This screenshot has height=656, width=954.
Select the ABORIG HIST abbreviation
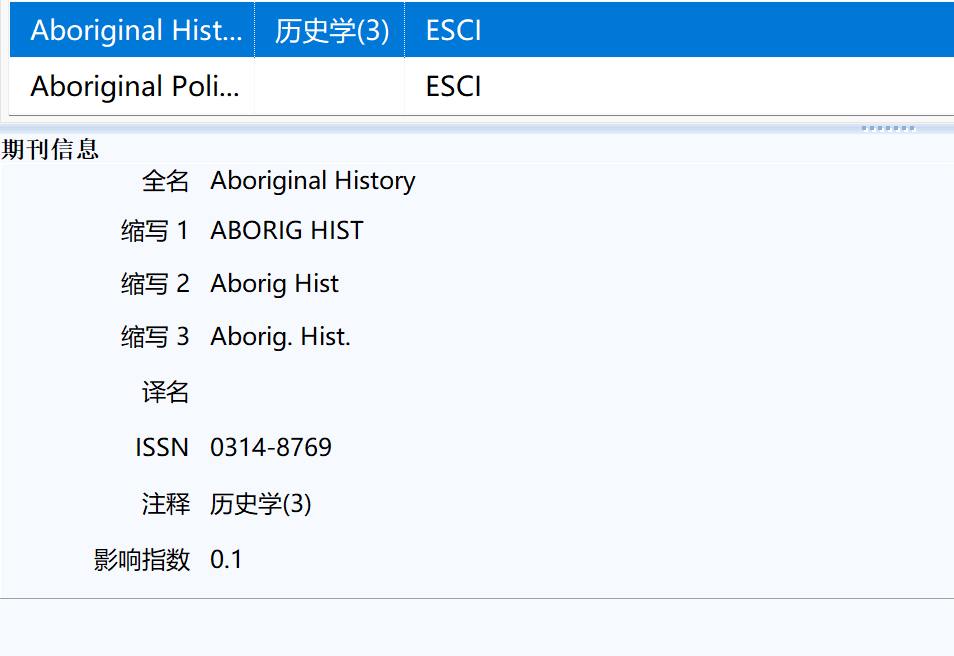(286, 230)
